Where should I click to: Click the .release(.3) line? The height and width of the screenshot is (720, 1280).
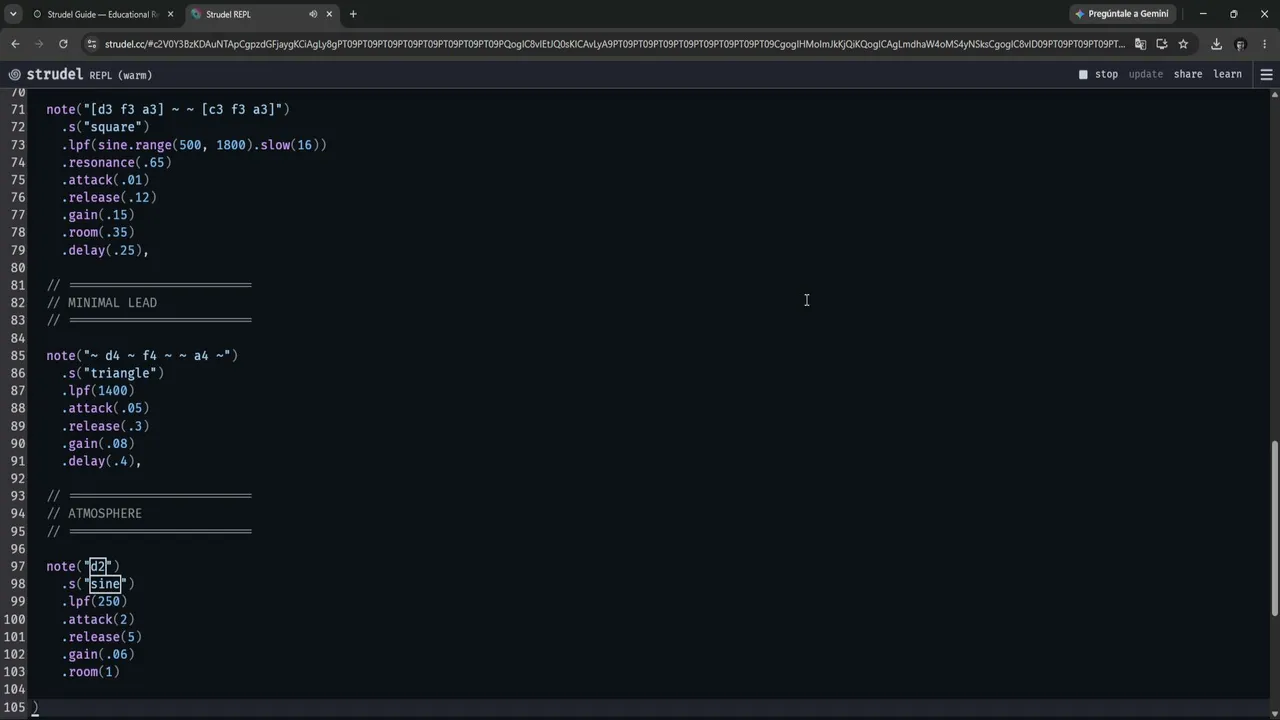105,426
